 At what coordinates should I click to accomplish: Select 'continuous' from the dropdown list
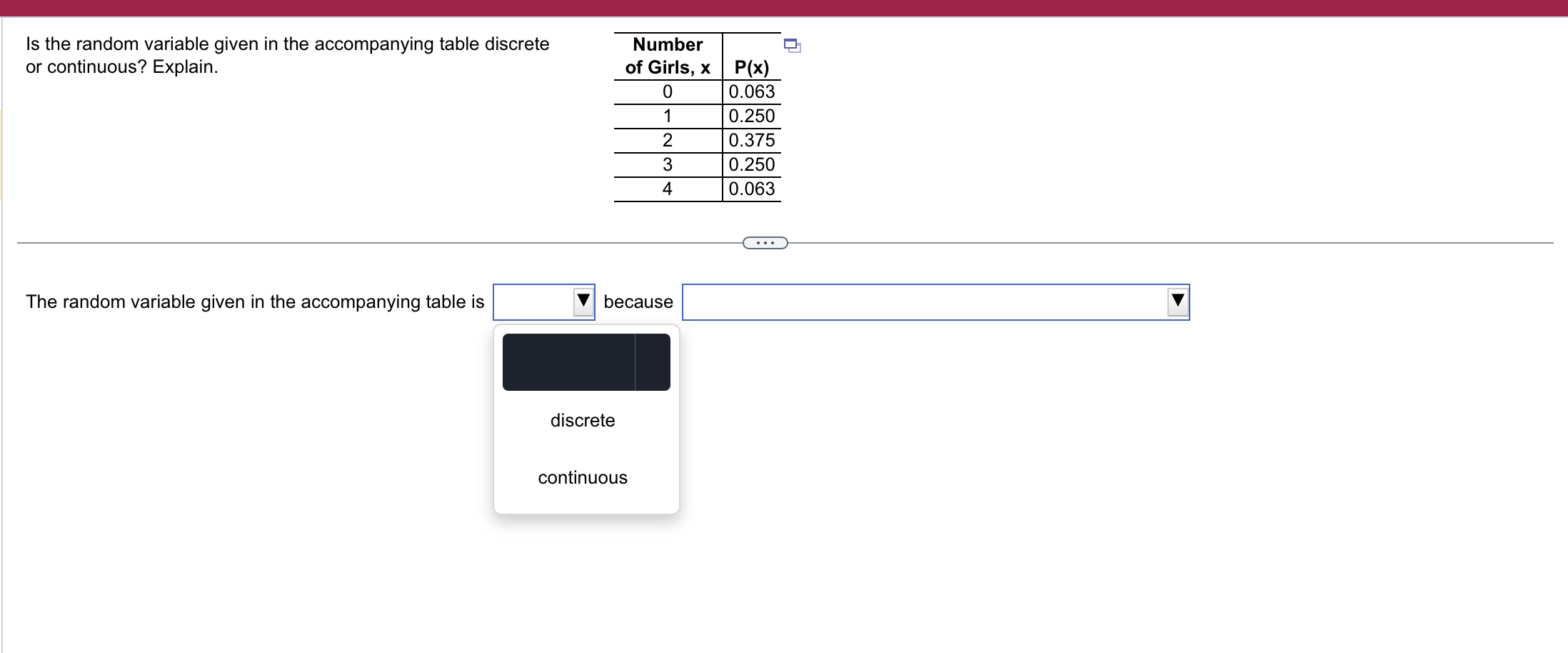pos(583,477)
